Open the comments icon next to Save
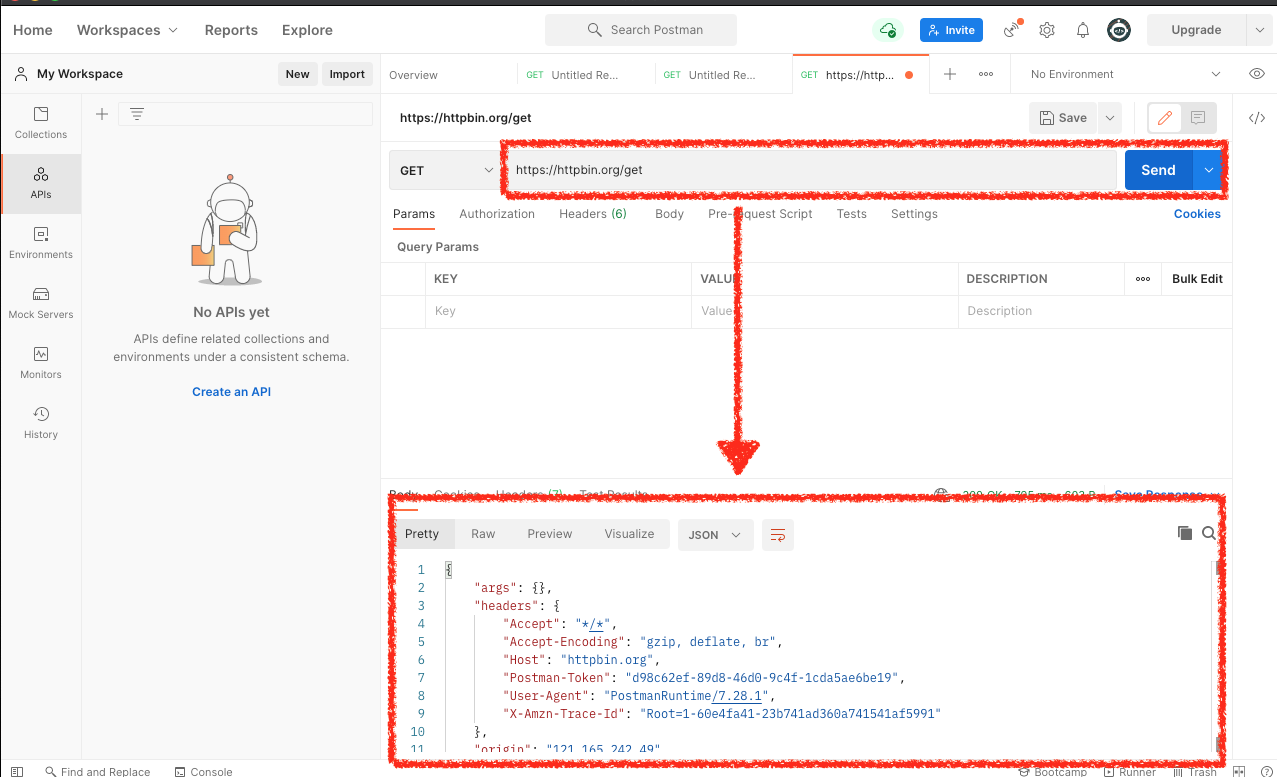This screenshot has height=777, width=1277. (1198, 118)
